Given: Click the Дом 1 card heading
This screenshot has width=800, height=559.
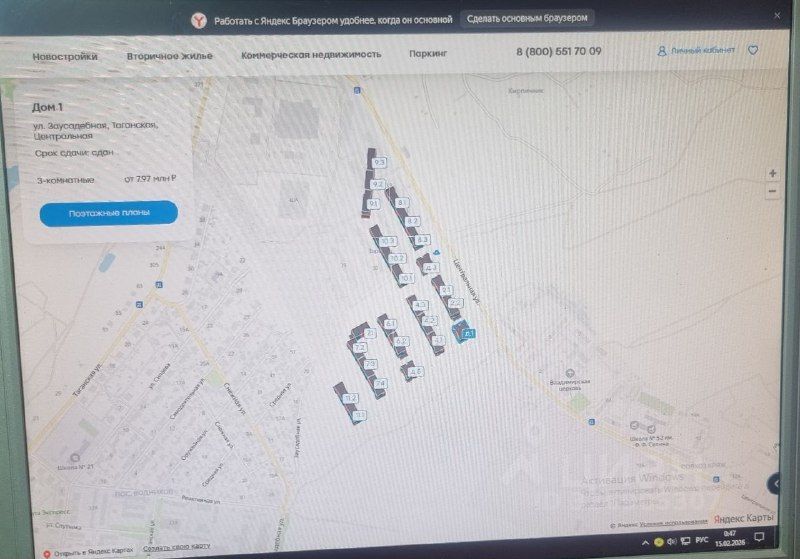Looking at the screenshot, I should pos(47,107).
